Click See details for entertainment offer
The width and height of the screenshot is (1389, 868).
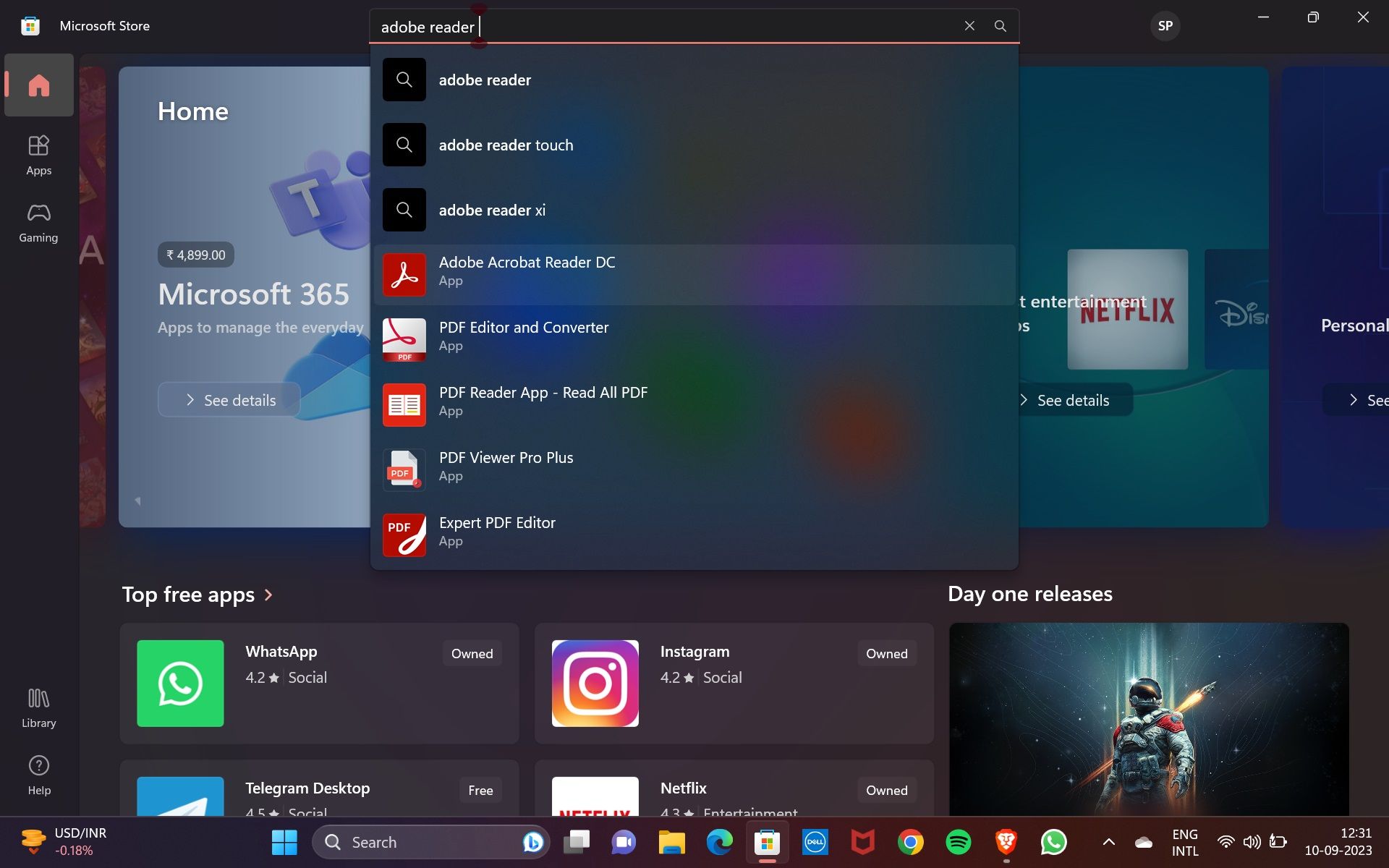click(1064, 399)
